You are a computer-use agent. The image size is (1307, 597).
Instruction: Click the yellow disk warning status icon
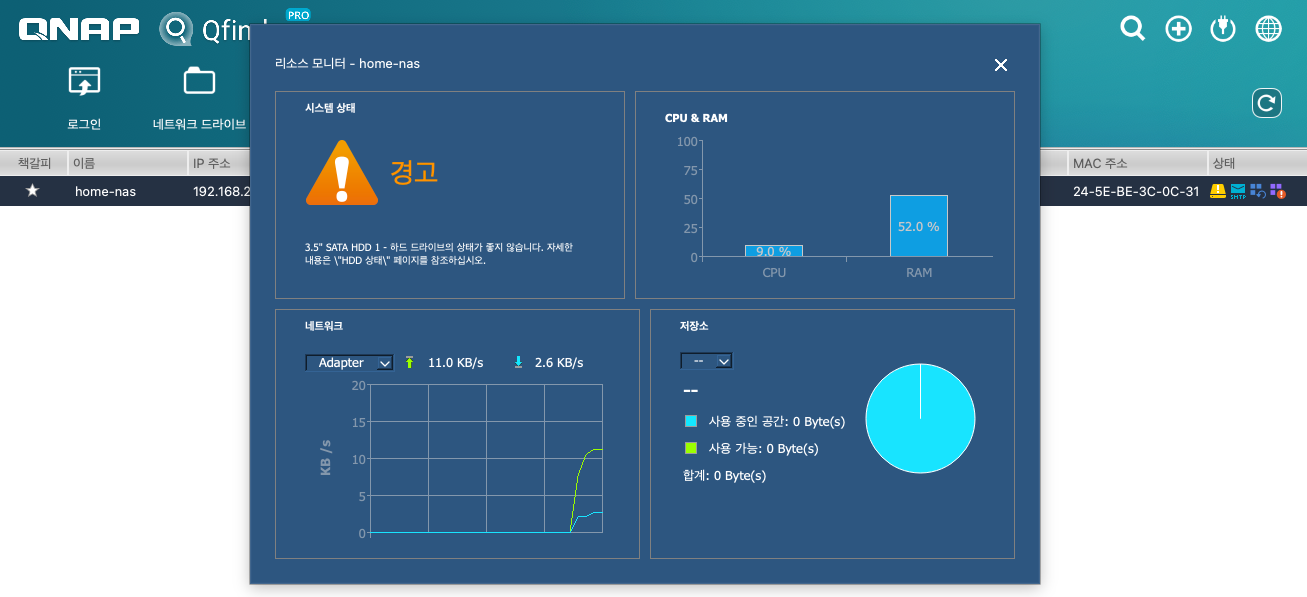(1218, 190)
